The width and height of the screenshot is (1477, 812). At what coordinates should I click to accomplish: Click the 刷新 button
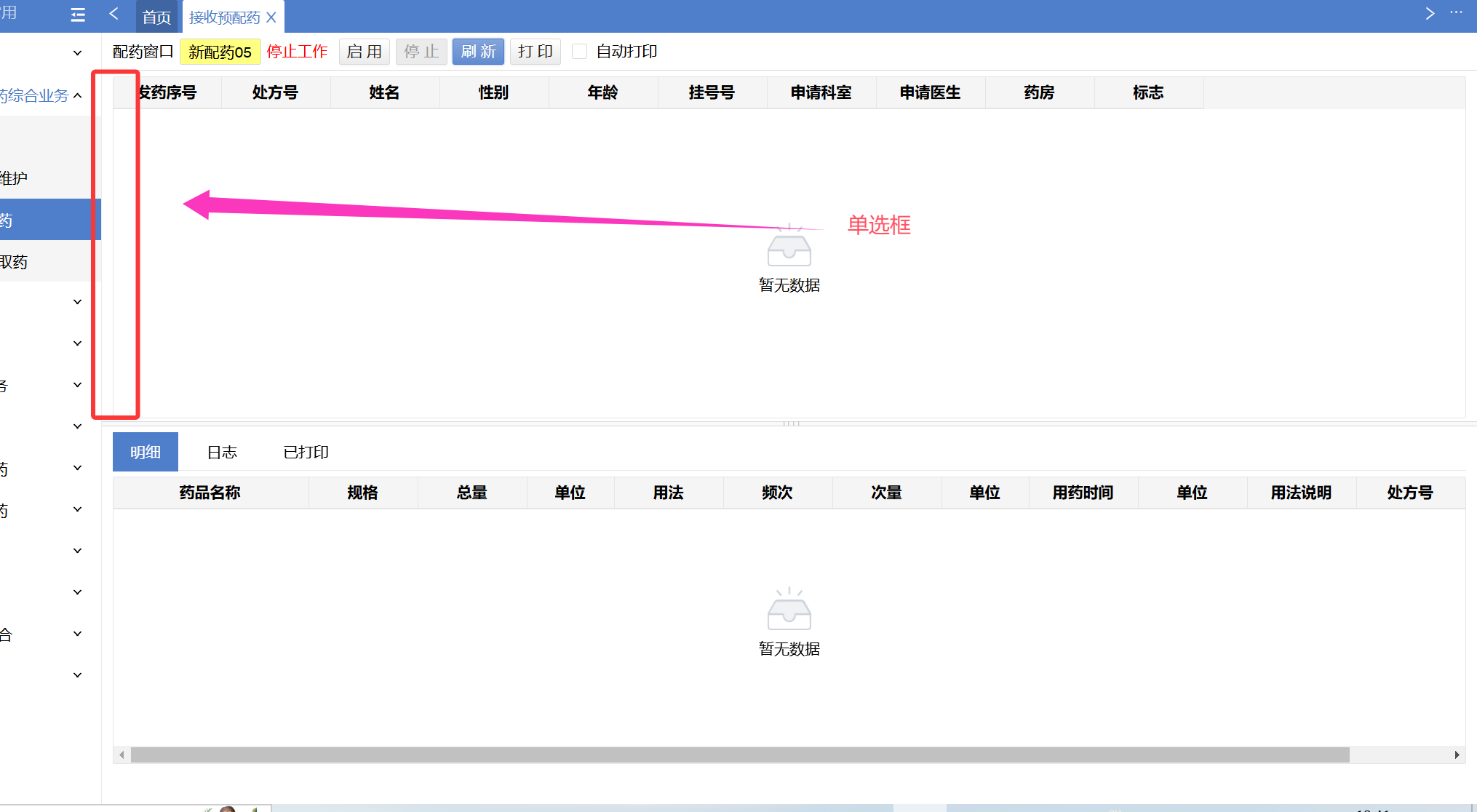[x=478, y=52]
